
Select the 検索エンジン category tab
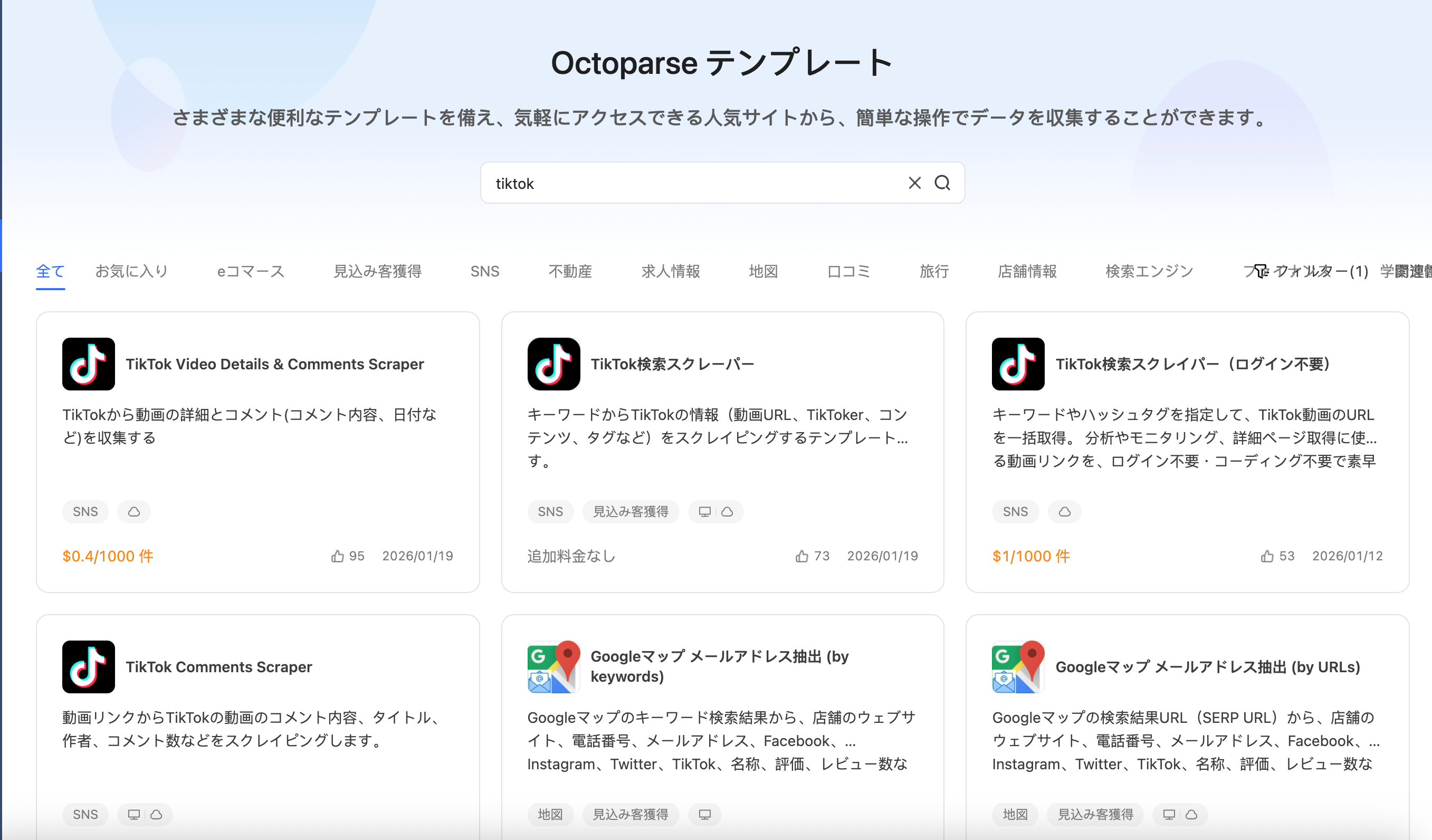1149,271
